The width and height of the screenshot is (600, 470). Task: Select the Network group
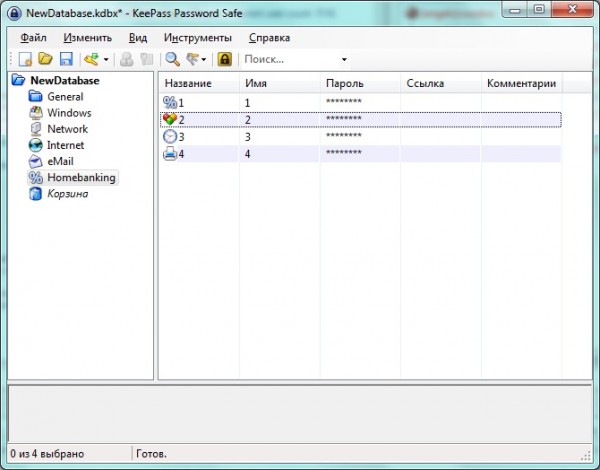[x=67, y=129]
